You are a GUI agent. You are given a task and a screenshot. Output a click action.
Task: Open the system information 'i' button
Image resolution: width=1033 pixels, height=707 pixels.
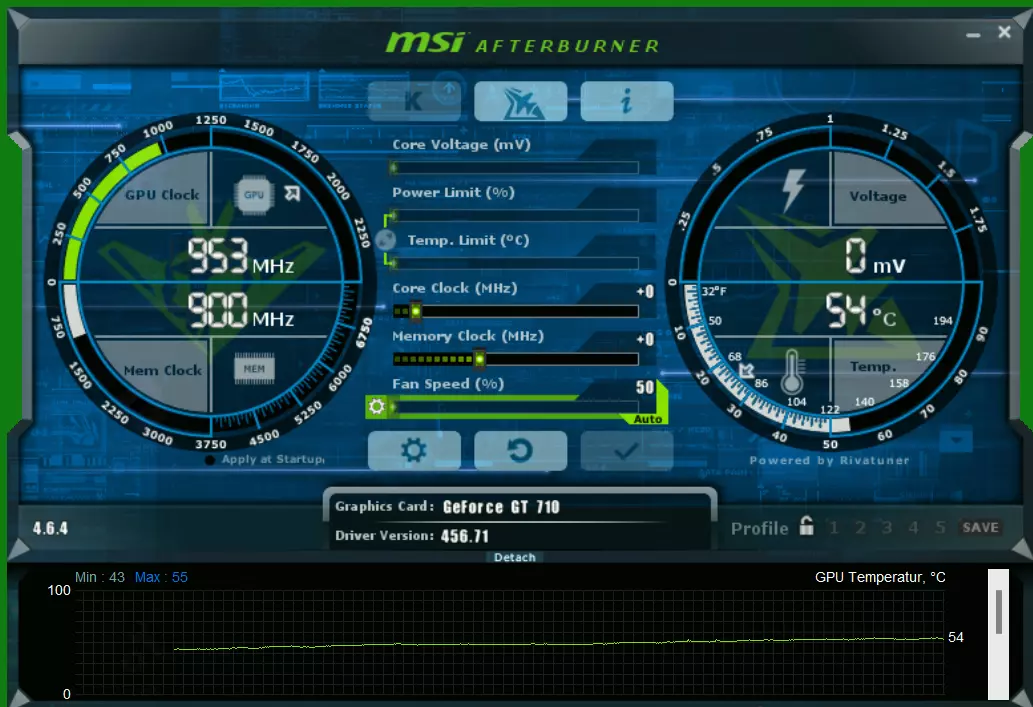coord(627,101)
